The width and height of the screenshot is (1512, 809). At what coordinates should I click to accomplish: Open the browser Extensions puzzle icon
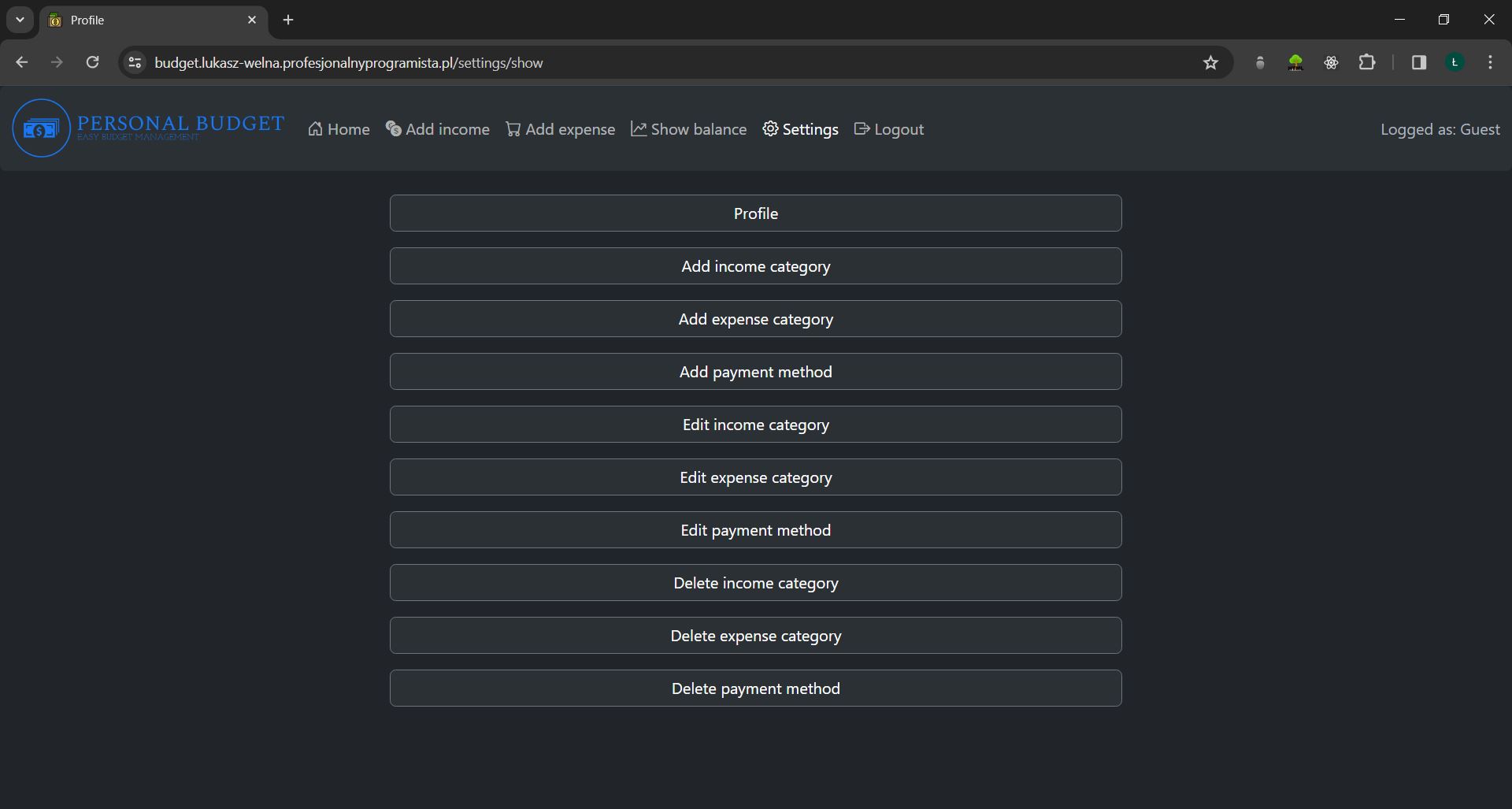coord(1368,62)
